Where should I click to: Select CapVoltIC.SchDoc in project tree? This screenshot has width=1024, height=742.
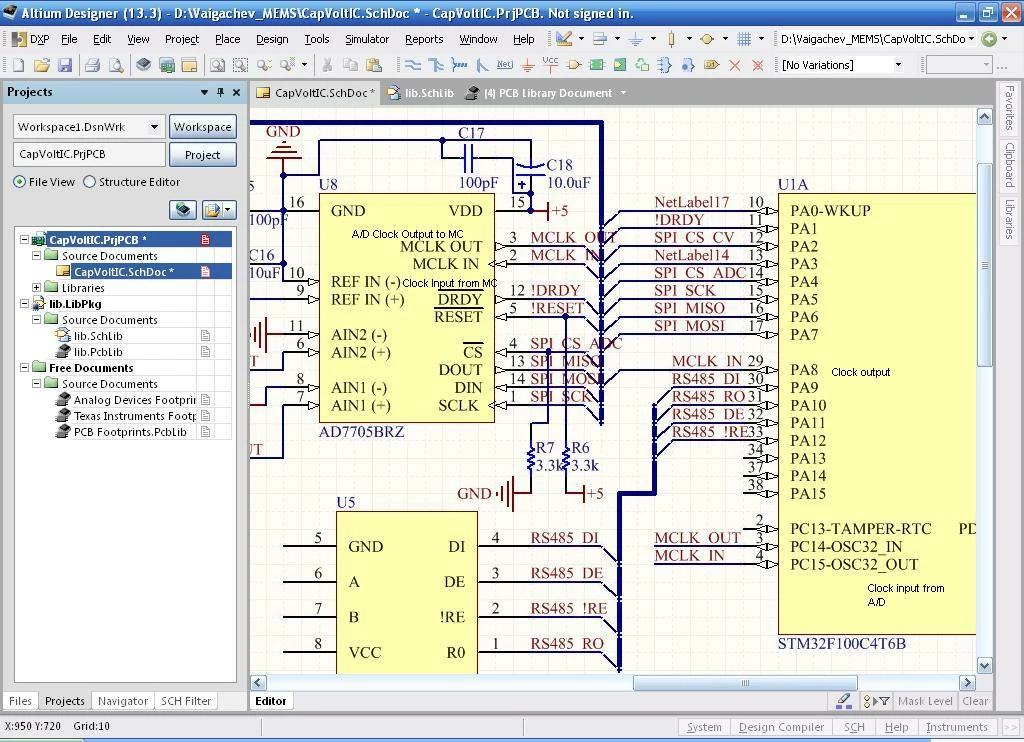[x=123, y=272]
